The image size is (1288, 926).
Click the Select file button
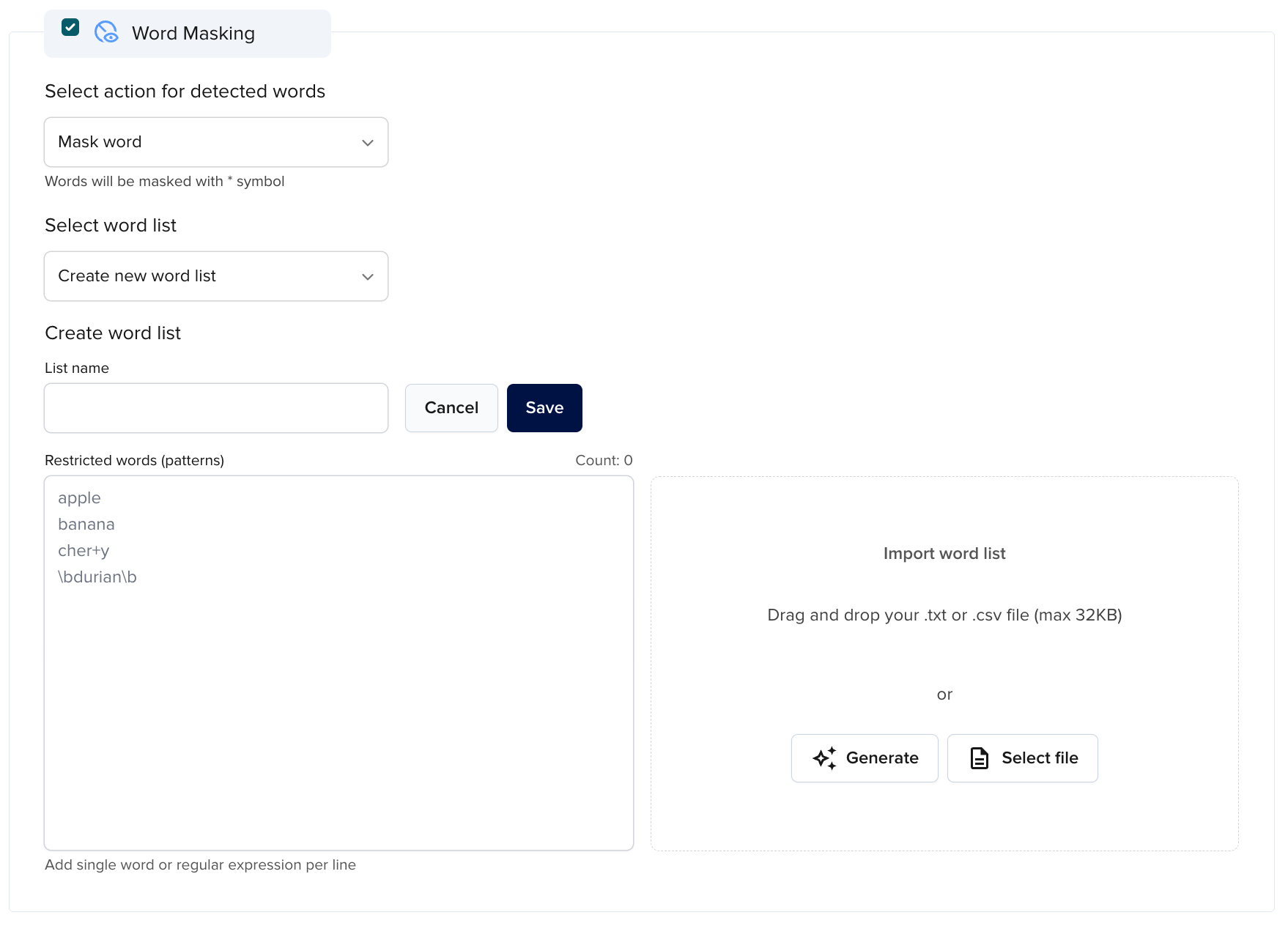tap(1022, 758)
